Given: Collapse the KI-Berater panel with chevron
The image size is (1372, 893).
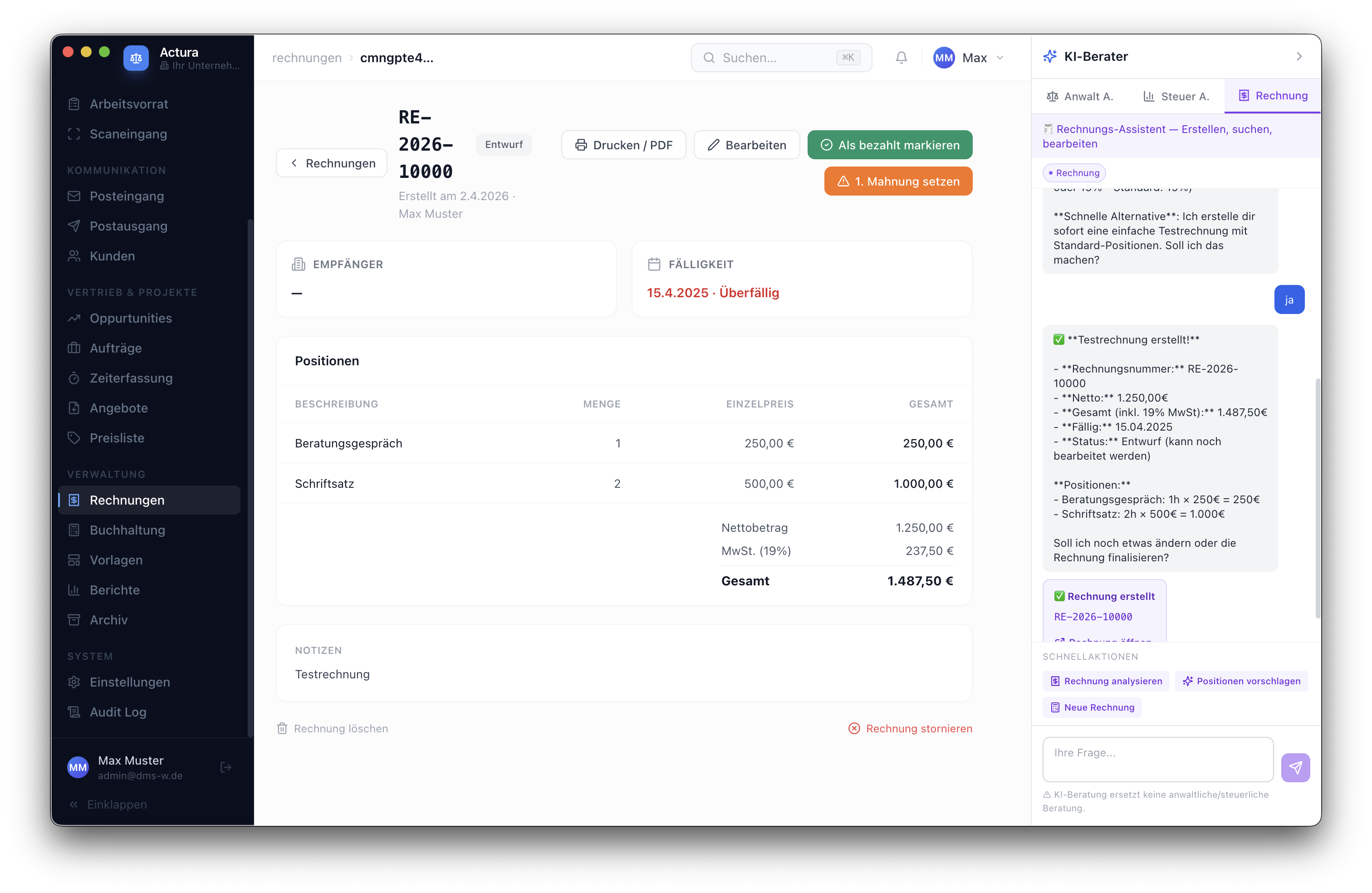Looking at the screenshot, I should click(1299, 57).
